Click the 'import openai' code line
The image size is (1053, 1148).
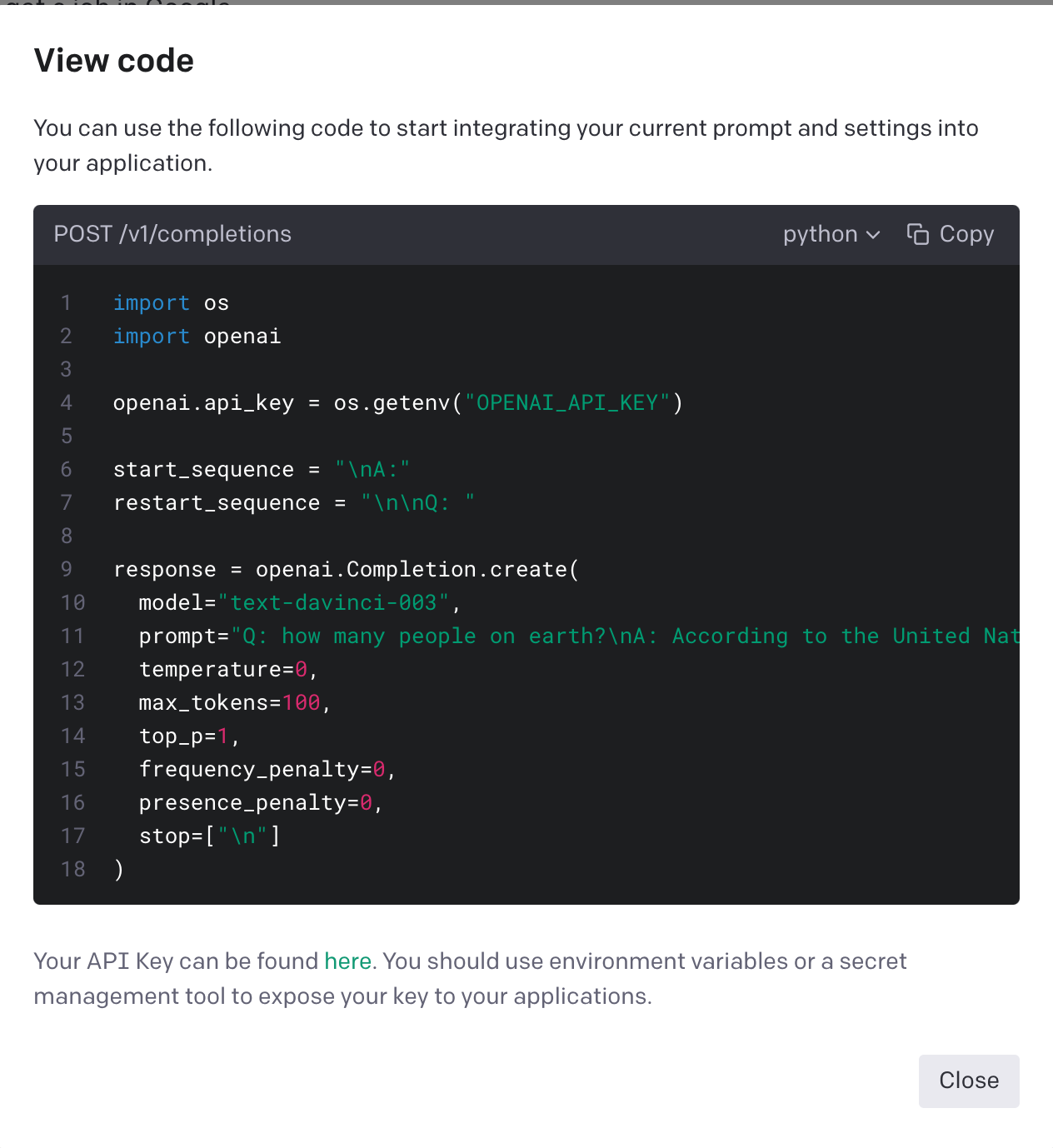click(197, 337)
